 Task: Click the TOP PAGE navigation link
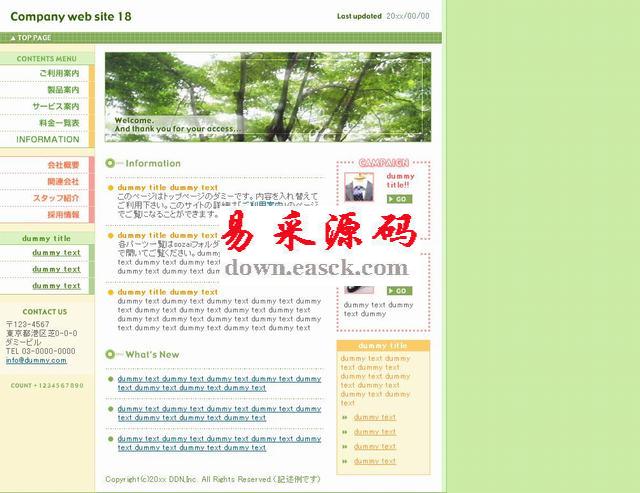[x=31, y=38]
